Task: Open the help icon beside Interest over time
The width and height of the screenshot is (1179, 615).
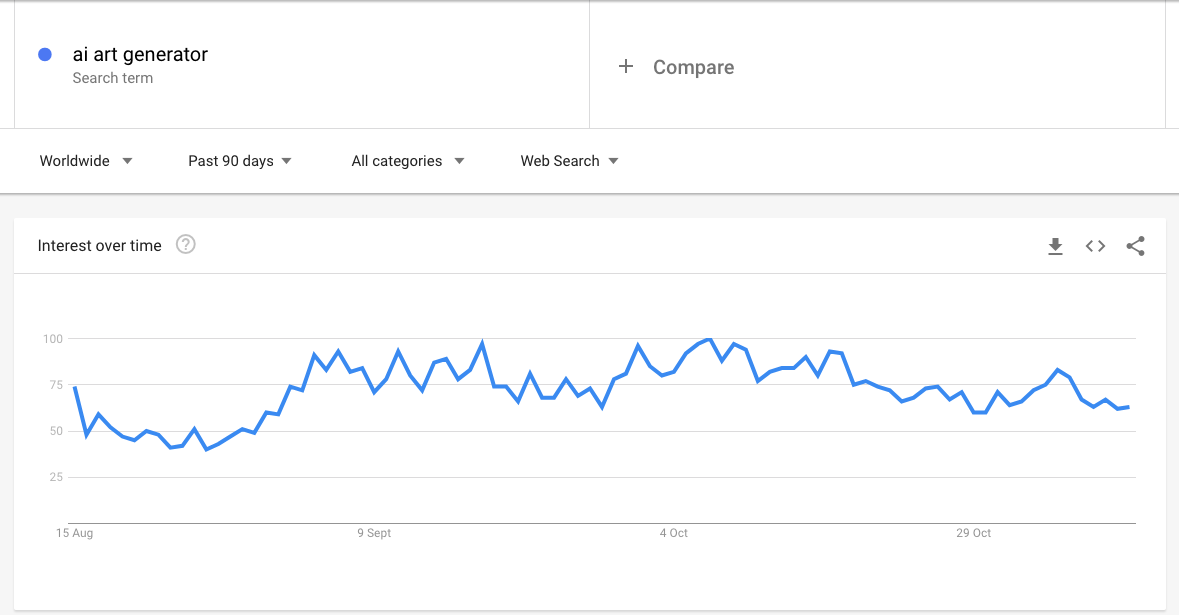Action: point(185,245)
